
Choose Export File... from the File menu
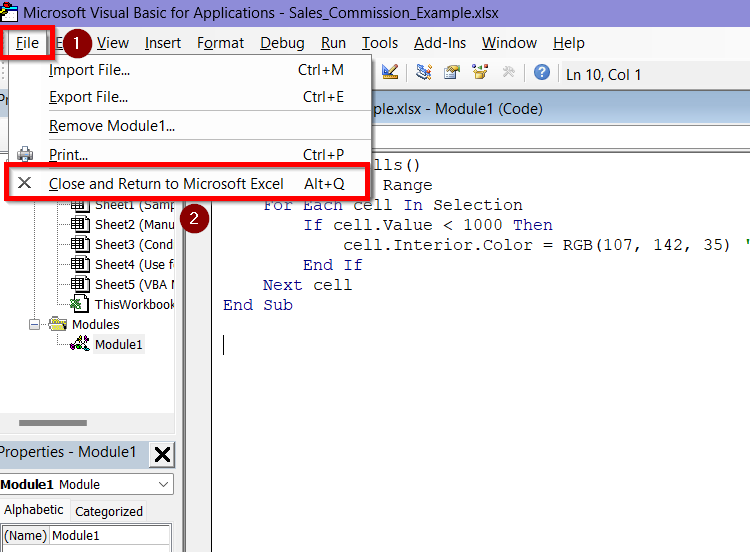coord(190,97)
